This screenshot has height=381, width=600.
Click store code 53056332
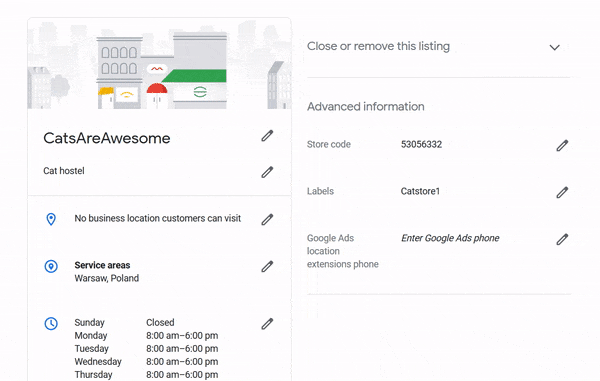tap(421, 144)
